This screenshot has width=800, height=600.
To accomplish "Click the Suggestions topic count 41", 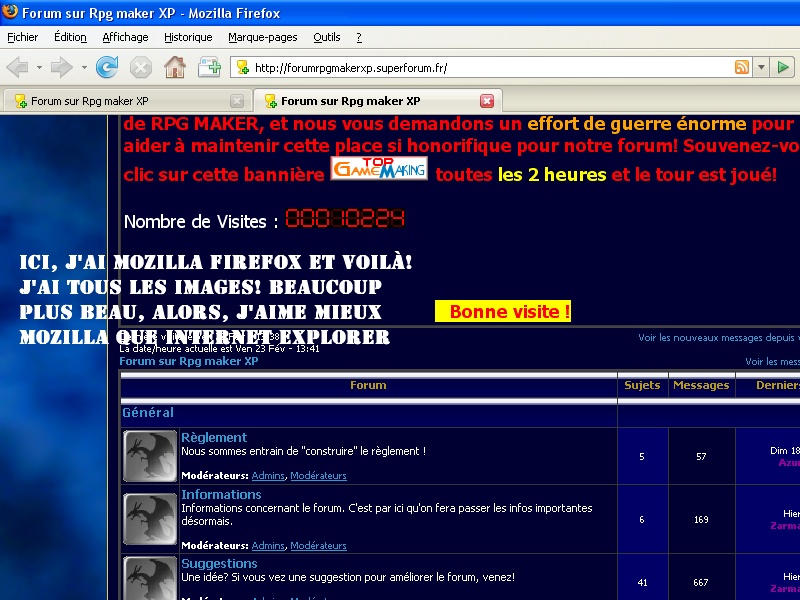I will pos(642,582).
